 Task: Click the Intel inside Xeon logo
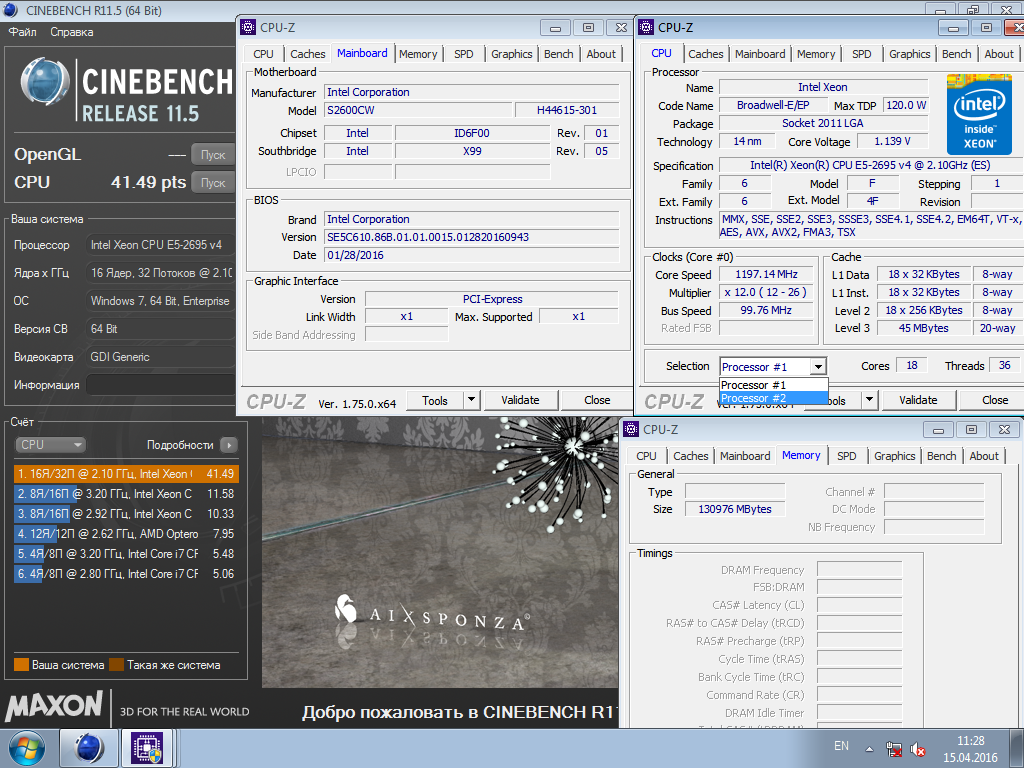979,114
